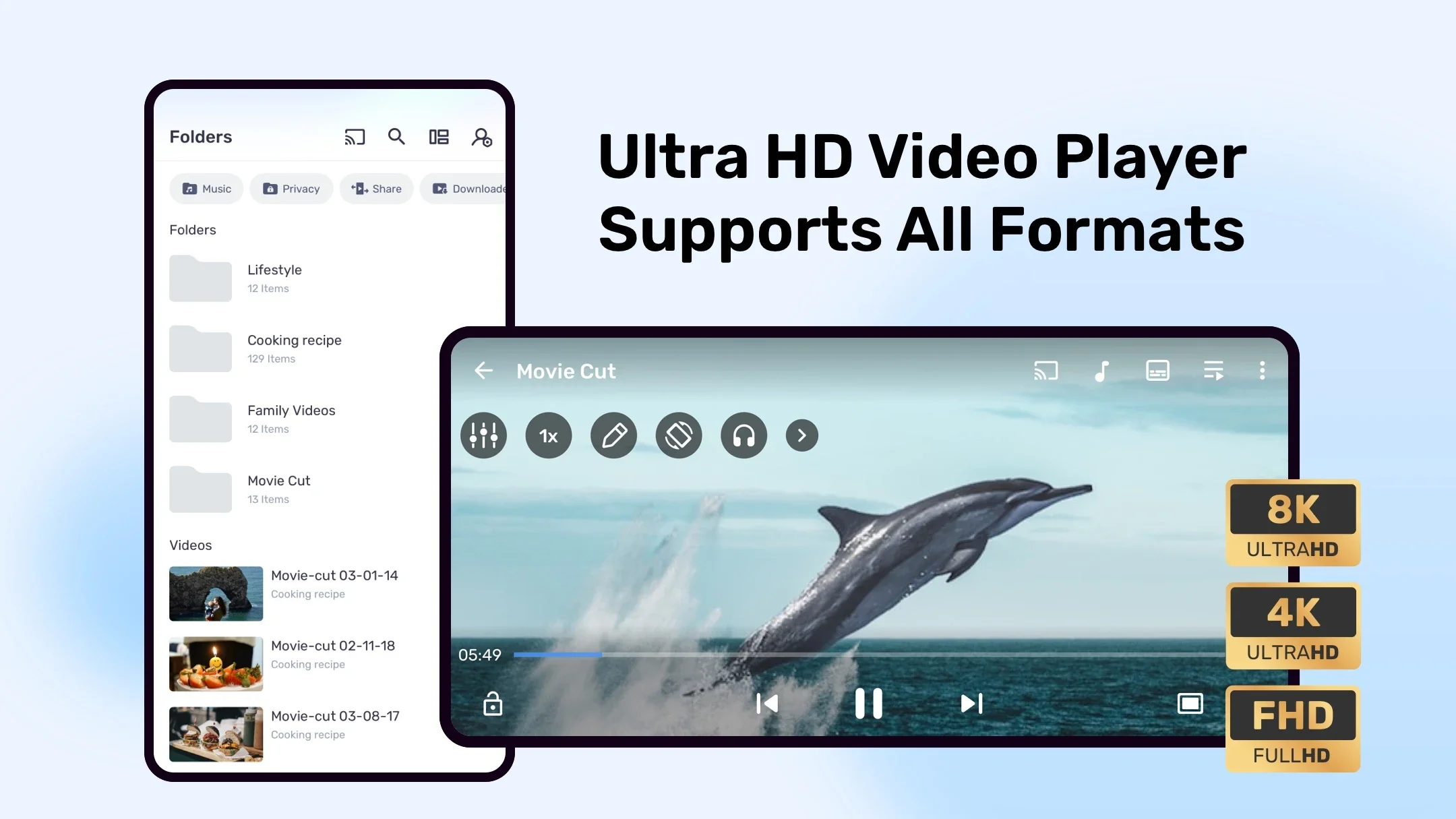
Task: Open the search panel in Folders
Action: coord(397,136)
